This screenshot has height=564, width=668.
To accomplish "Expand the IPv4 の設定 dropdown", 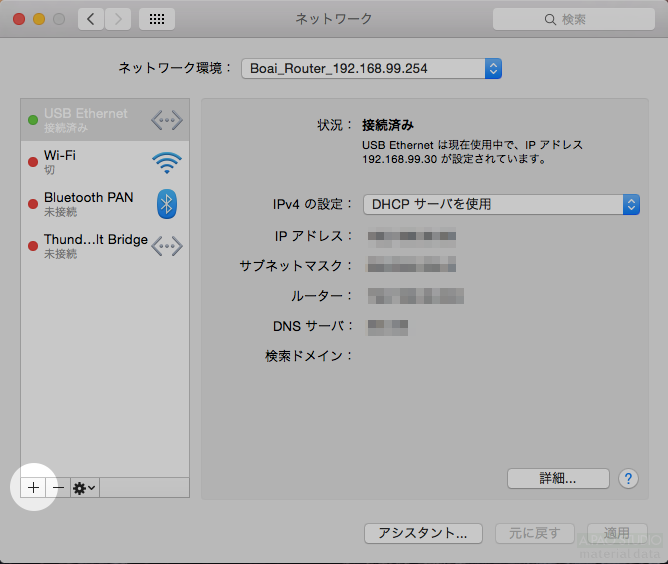I will (501, 204).
